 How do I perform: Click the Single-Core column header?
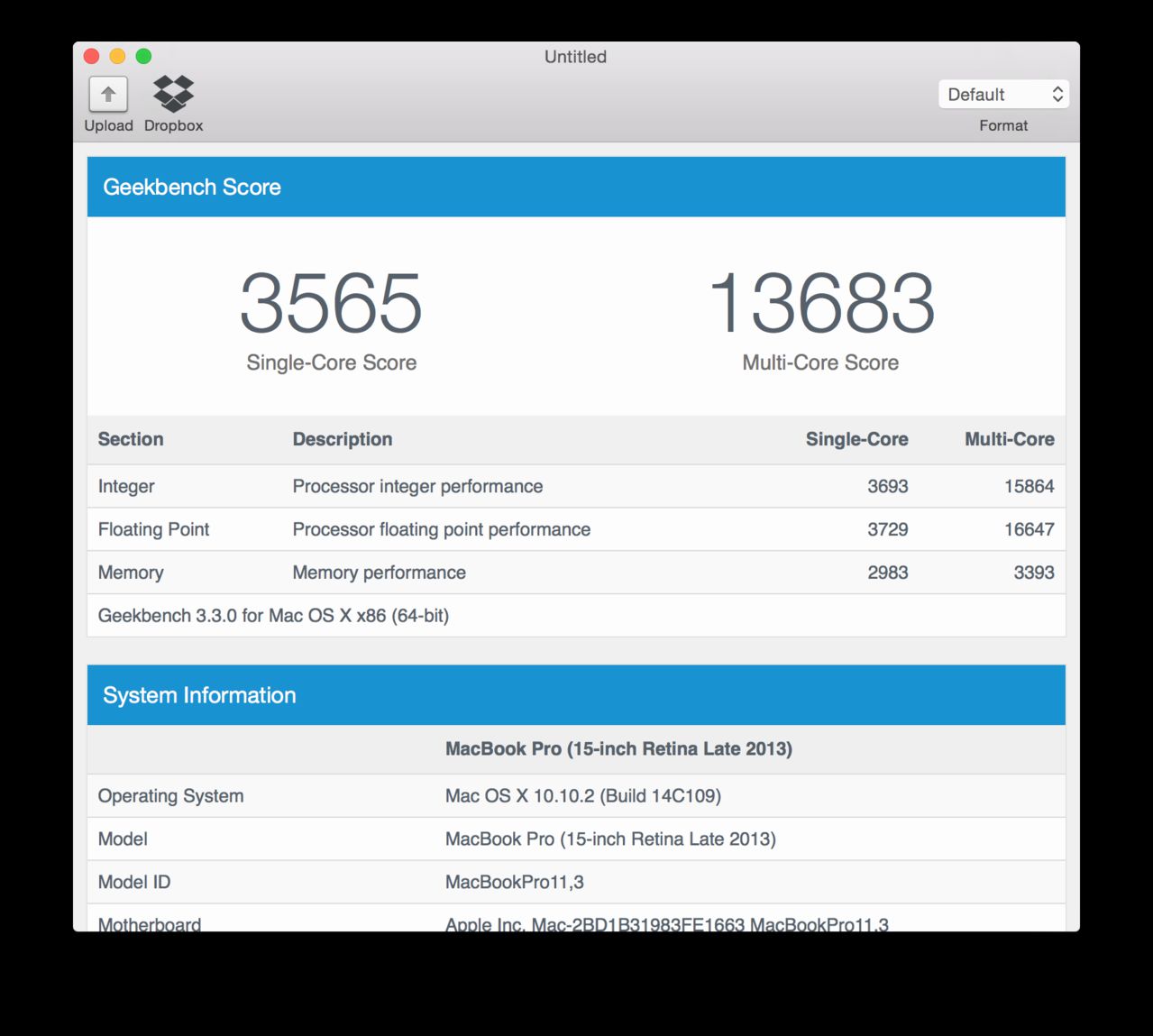pyautogui.click(x=856, y=439)
